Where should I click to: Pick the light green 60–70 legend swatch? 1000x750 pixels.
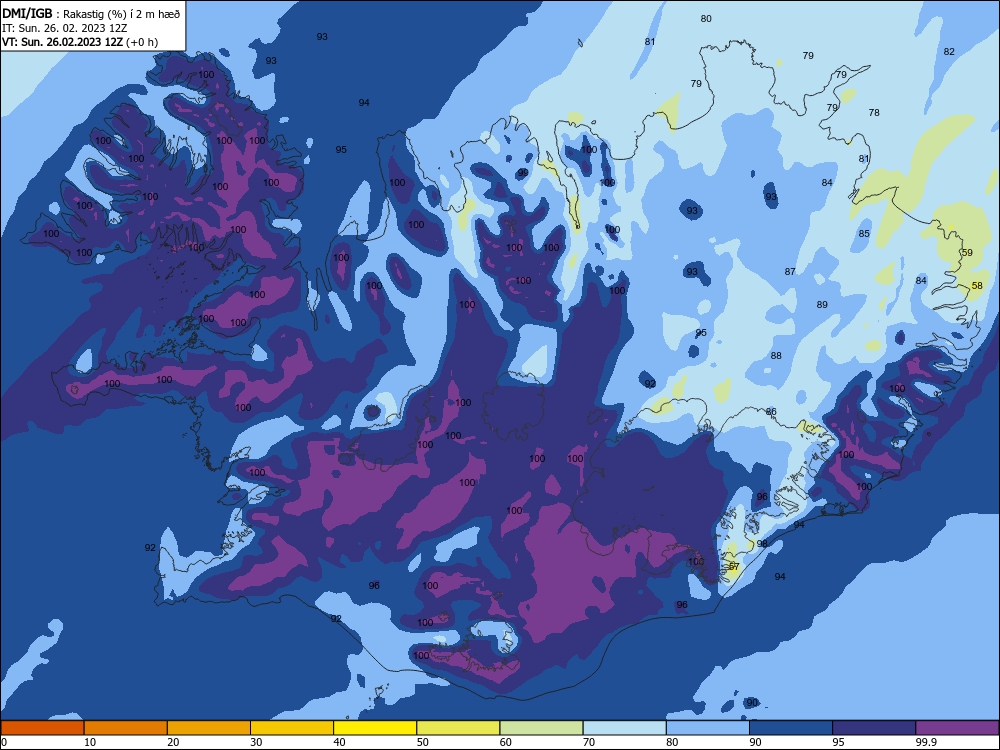click(x=541, y=728)
